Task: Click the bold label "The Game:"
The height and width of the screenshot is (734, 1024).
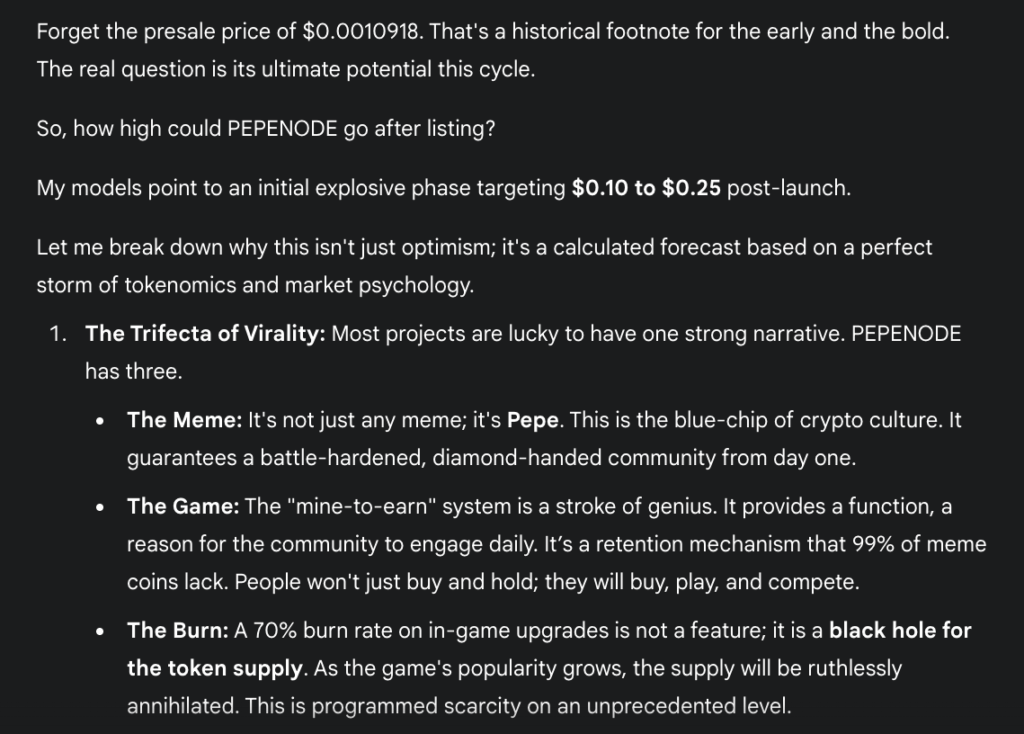Action: tap(183, 506)
